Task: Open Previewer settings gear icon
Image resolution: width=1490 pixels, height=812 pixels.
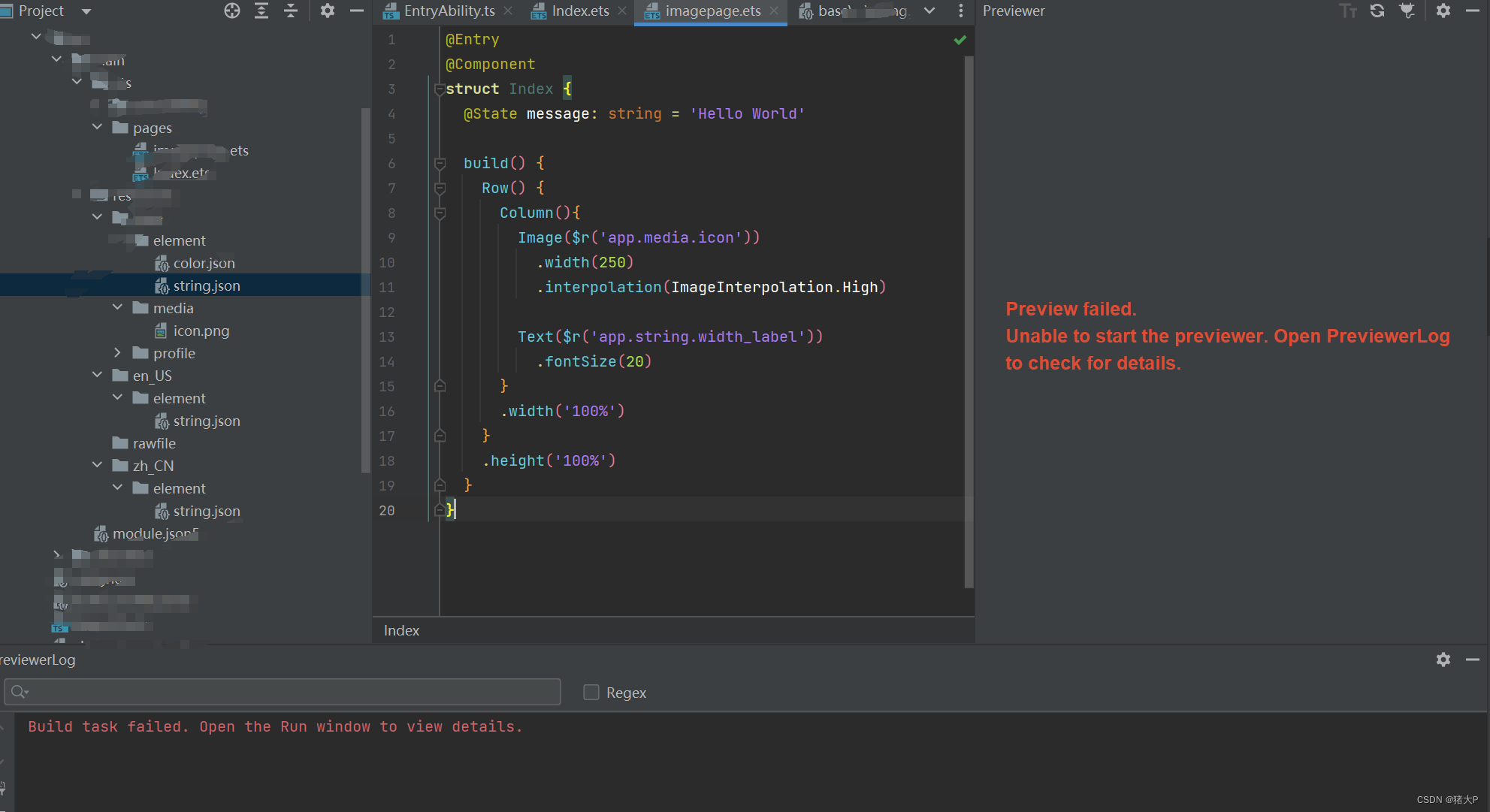Action: click(x=1443, y=11)
